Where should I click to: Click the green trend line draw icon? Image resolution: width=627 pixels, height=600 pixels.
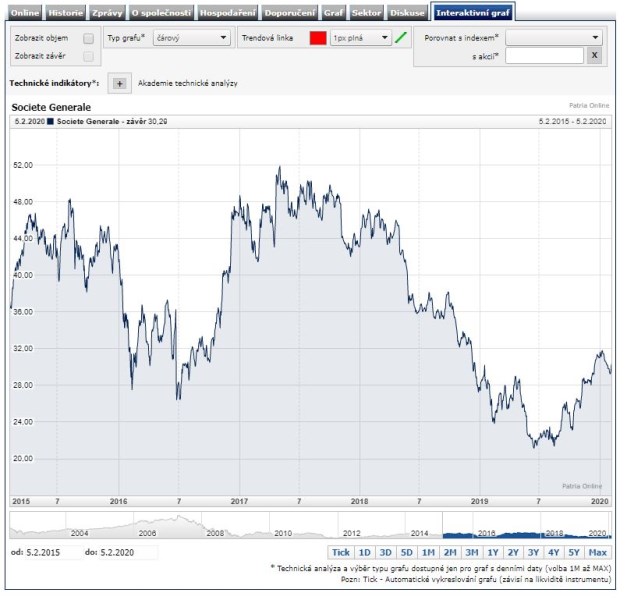tap(401, 38)
